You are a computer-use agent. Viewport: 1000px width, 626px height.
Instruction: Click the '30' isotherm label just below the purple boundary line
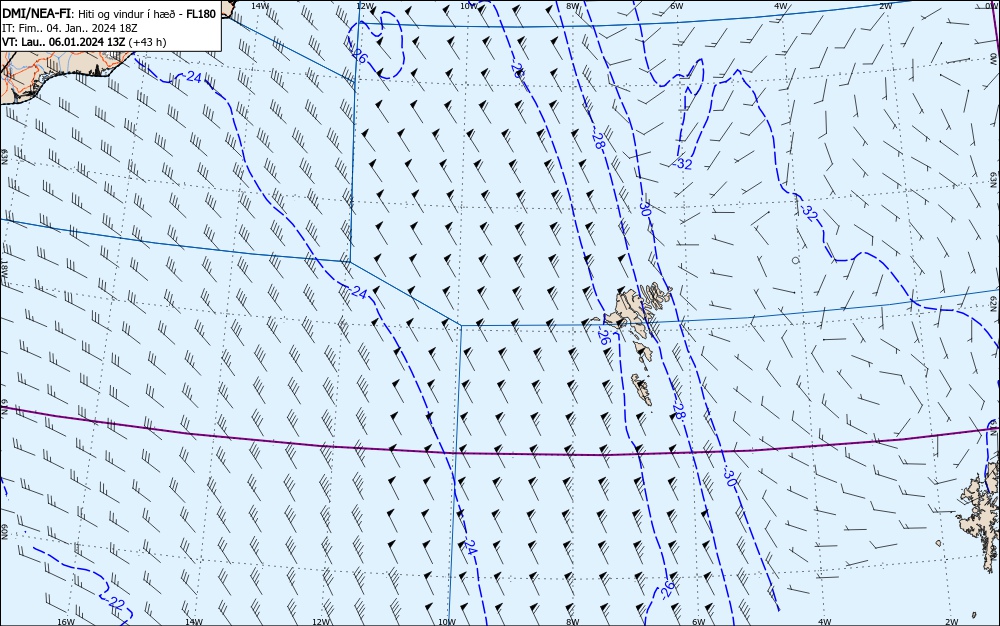pos(730,477)
